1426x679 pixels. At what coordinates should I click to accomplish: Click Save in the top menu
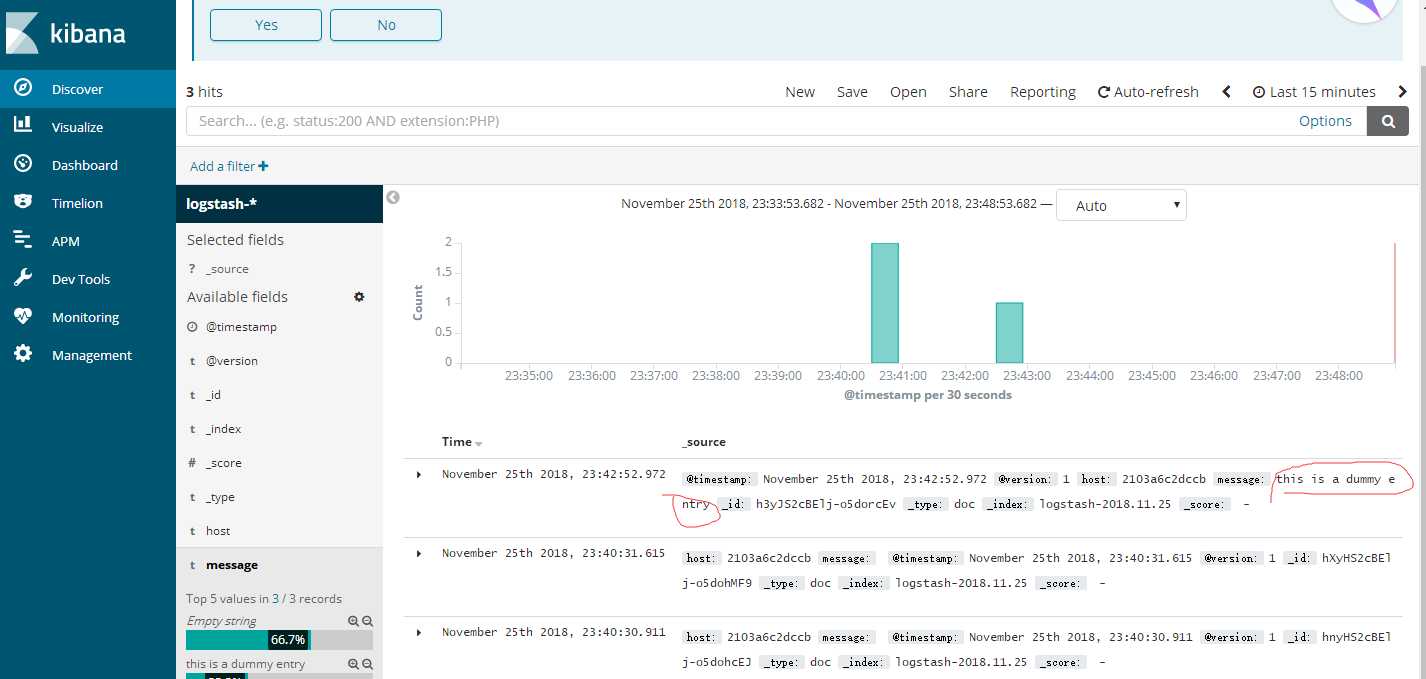click(852, 92)
